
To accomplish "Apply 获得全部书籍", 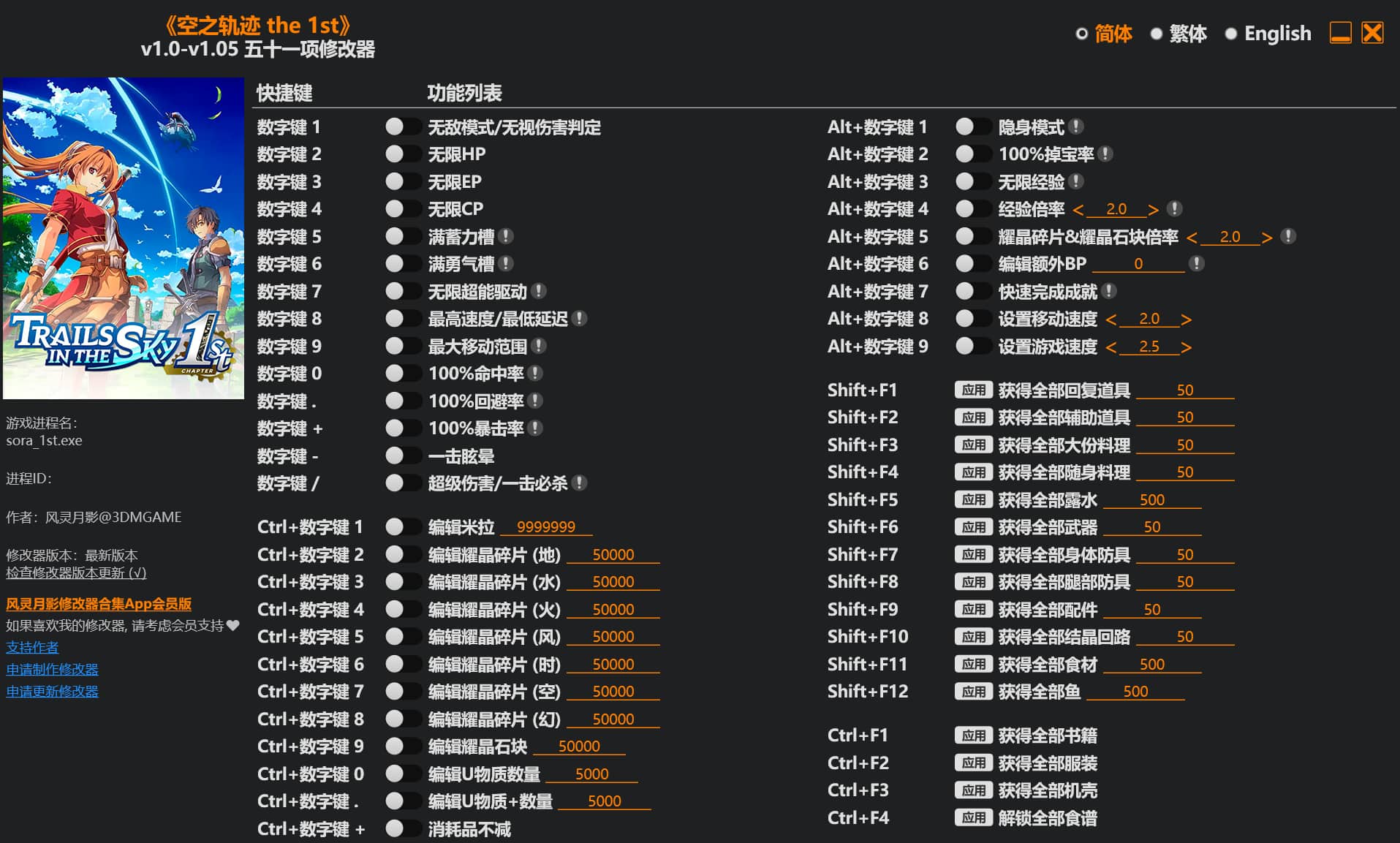I will point(973,735).
